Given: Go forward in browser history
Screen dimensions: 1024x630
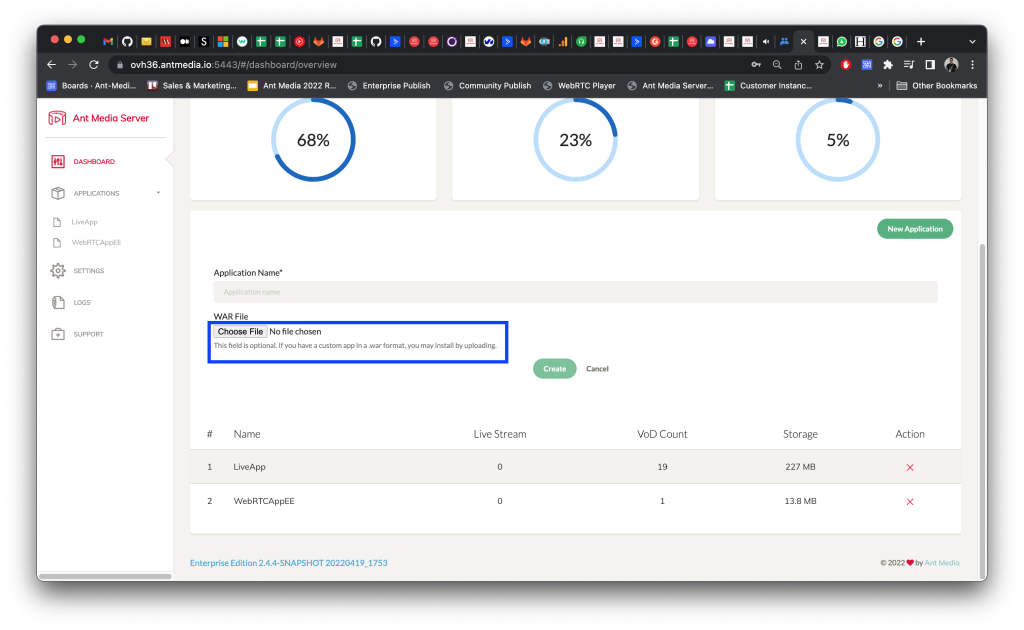Looking at the screenshot, I should pos(72,65).
